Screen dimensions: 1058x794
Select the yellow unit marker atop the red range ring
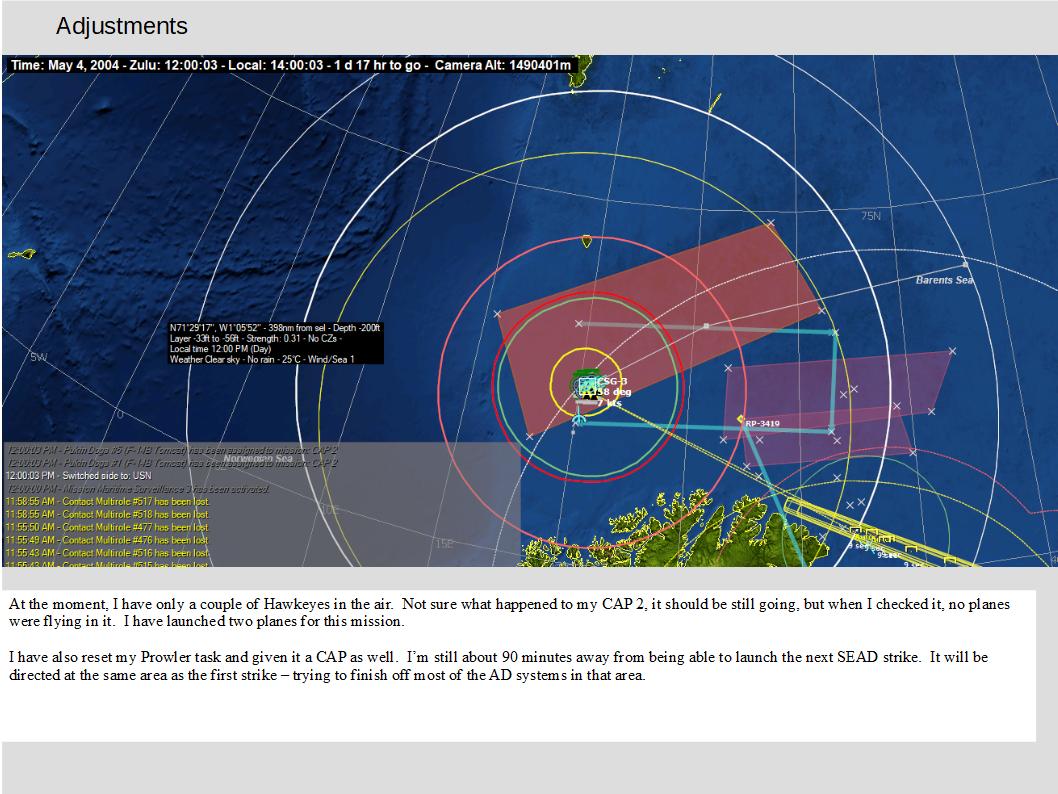pos(586,241)
